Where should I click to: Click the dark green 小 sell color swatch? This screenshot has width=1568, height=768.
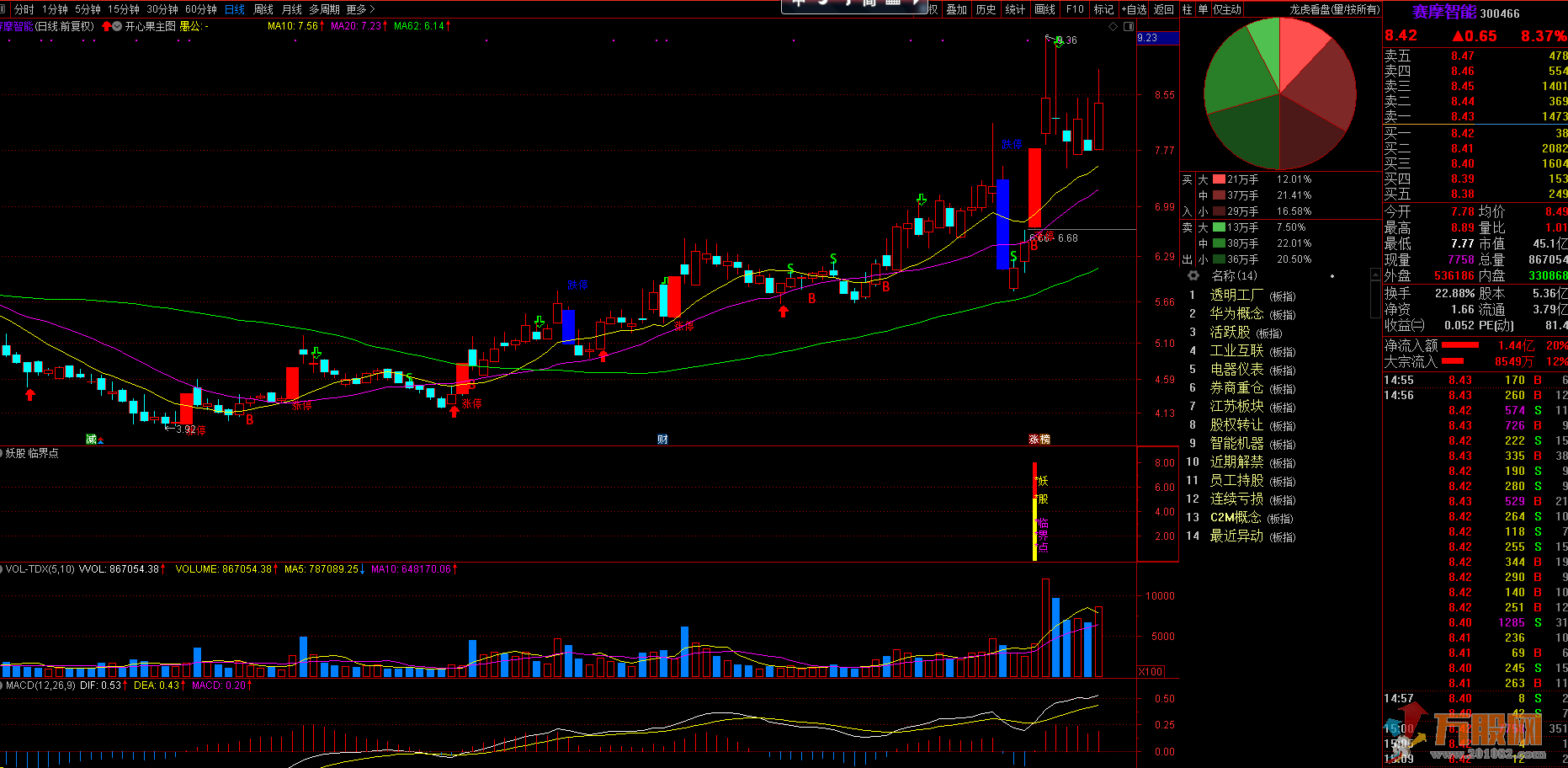click(1219, 259)
